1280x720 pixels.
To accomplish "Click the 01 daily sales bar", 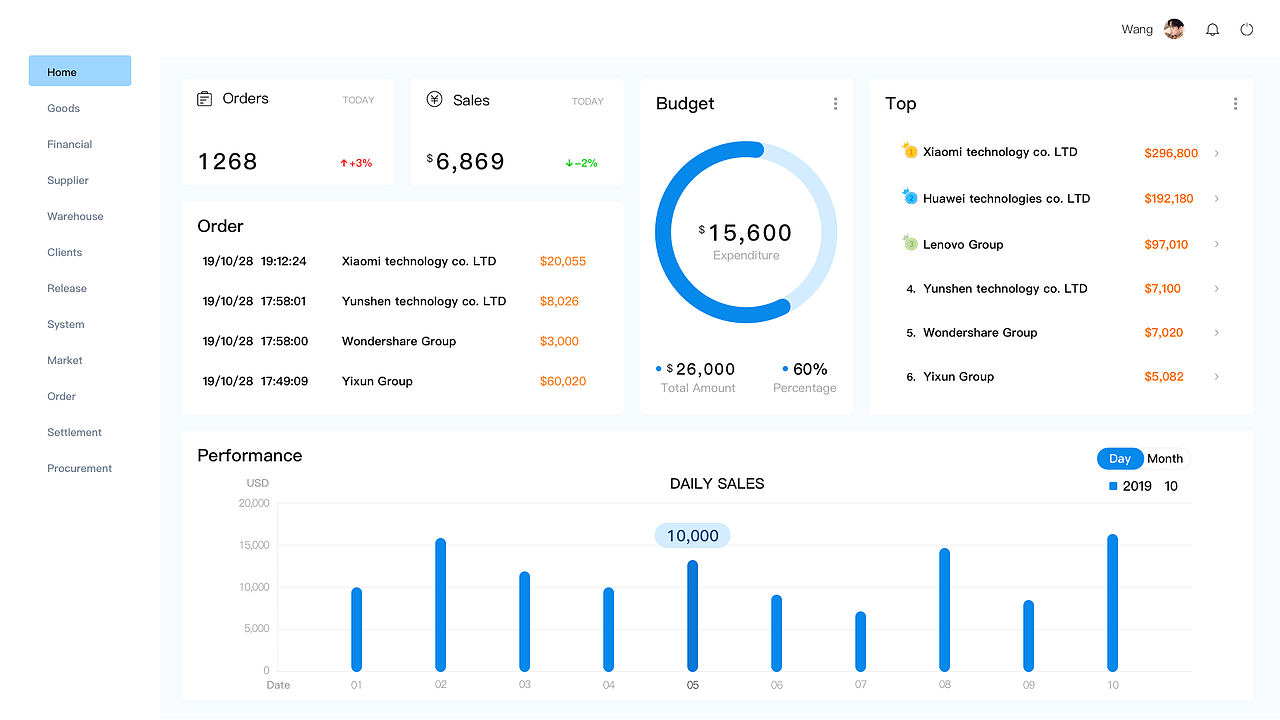I will coord(356,630).
